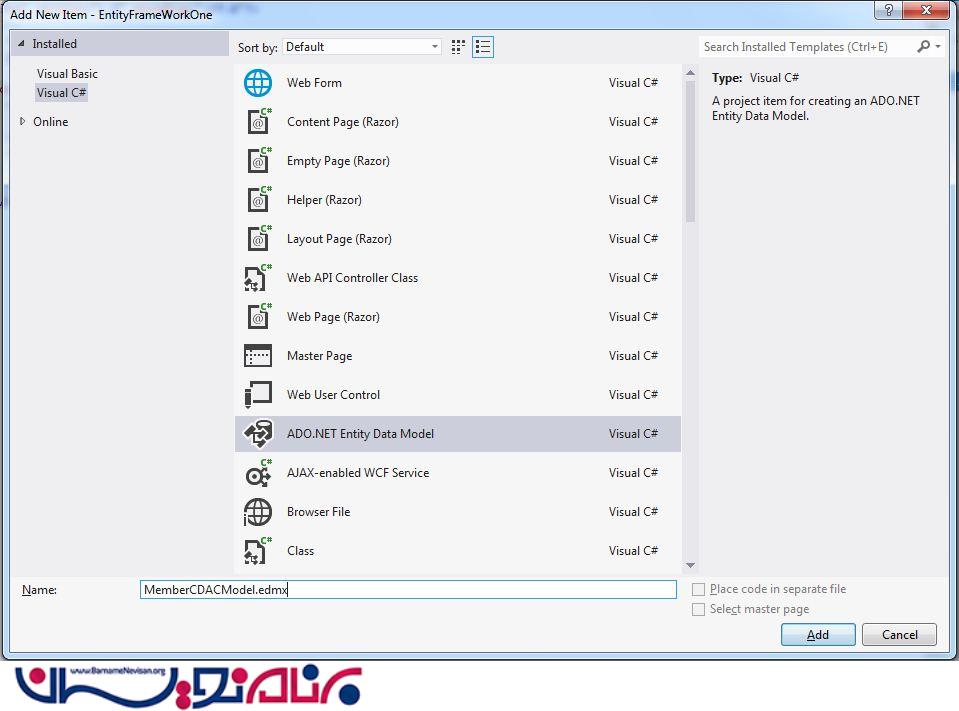The image size is (959, 711).
Task: Select the ADO.NET Entity Data Model icon
Action: click(x=258, y=434)
